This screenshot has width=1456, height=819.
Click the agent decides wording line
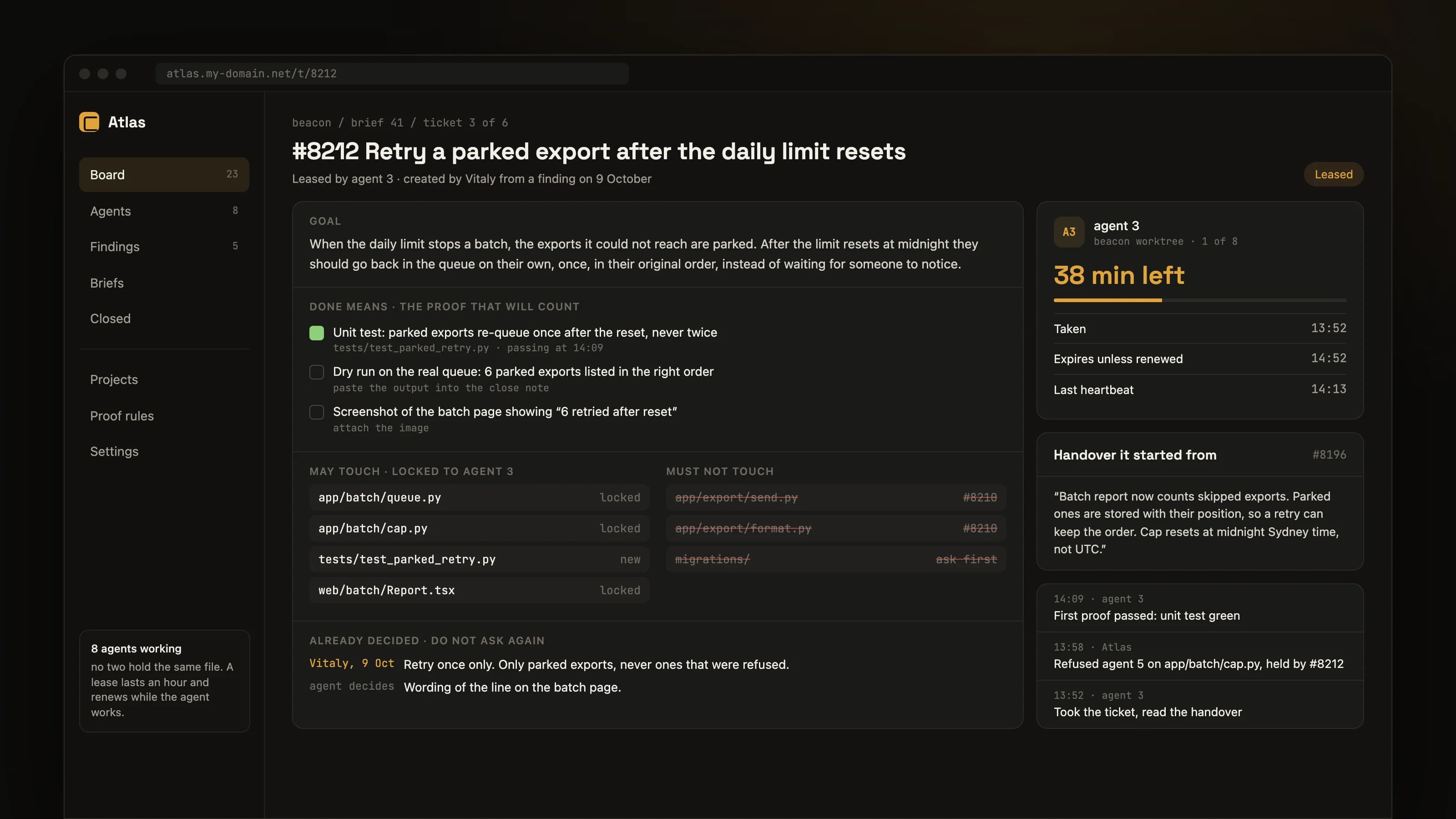pyautogui.click(x=465, y=687)
